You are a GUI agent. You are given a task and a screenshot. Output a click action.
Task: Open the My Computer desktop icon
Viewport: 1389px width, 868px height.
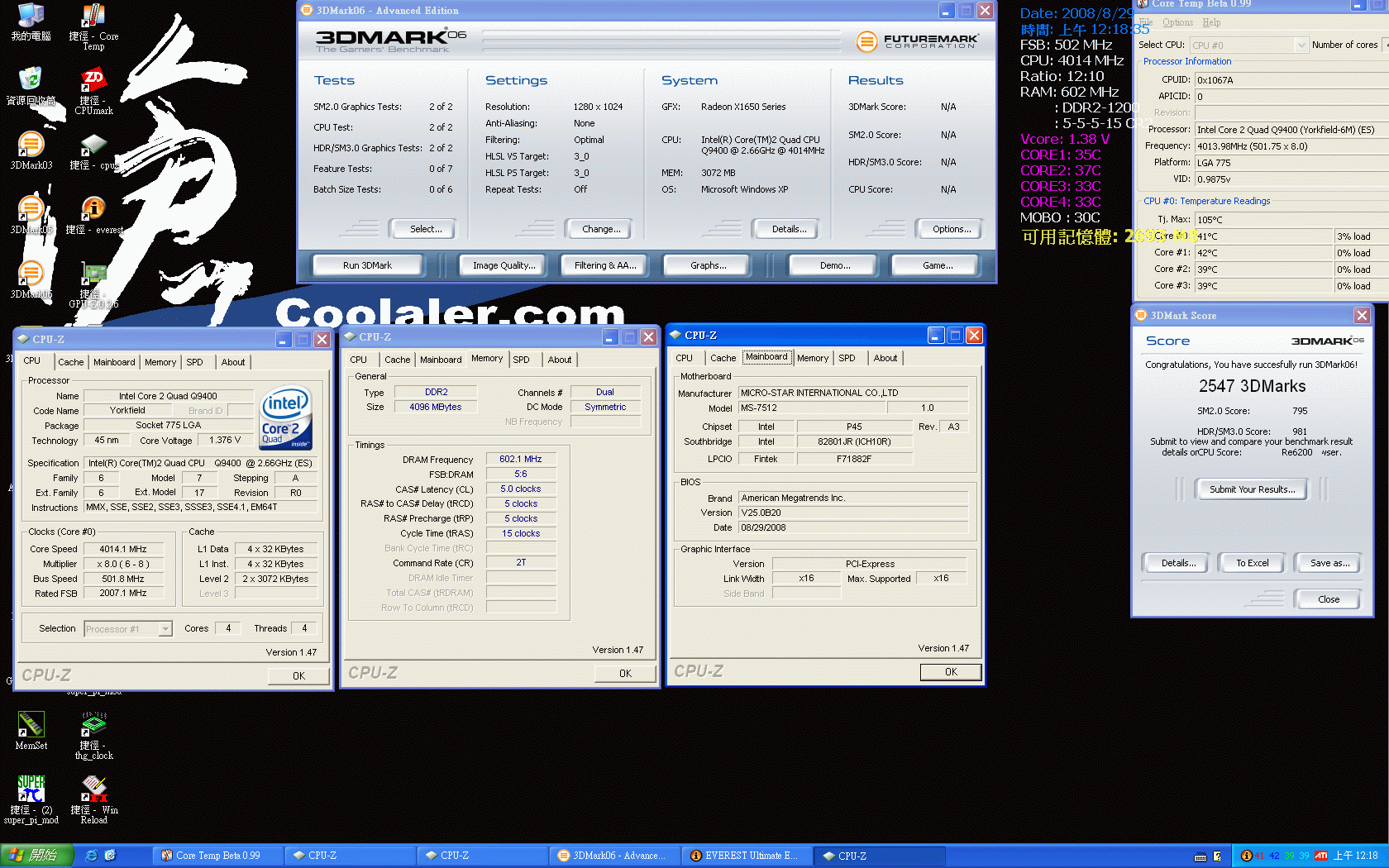pos(31,22)
